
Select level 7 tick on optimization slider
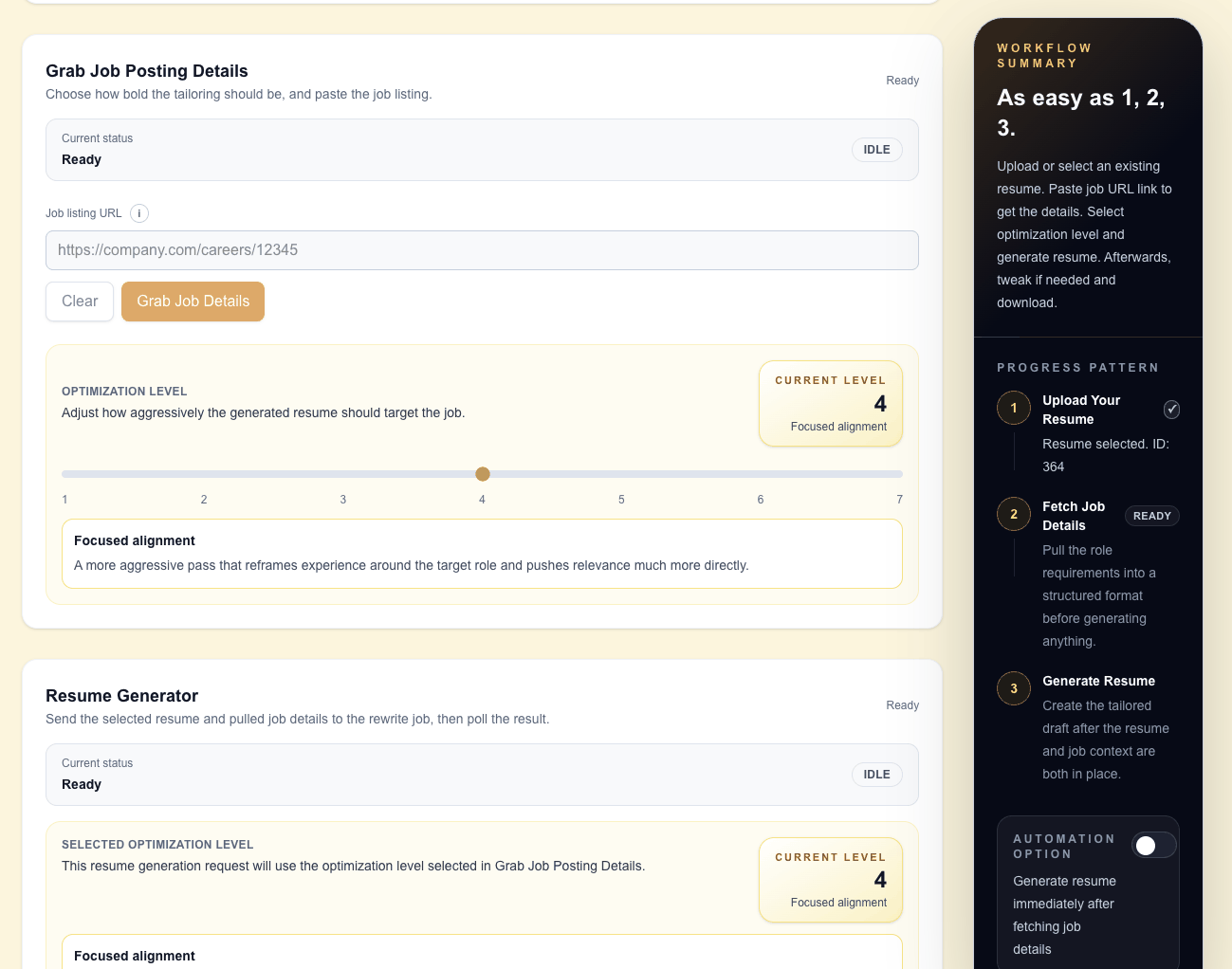coord(900,500)
